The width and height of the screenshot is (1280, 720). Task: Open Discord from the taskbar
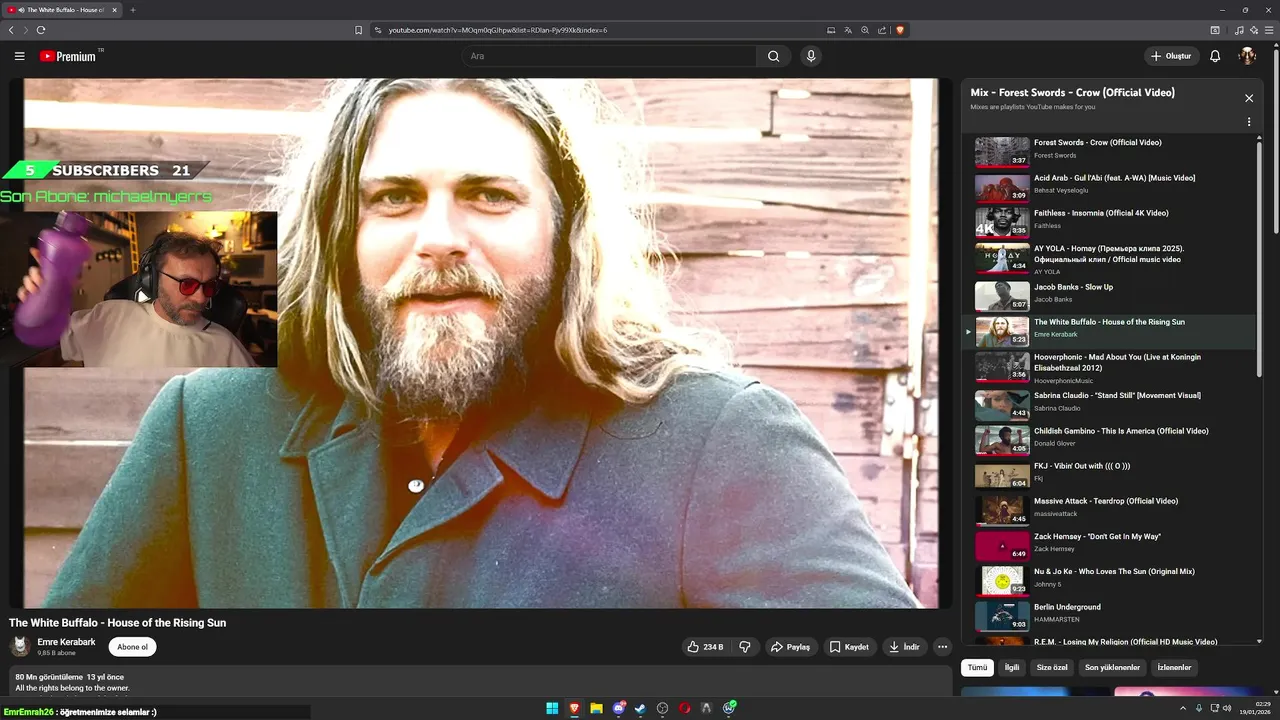(x=619, y=708)
